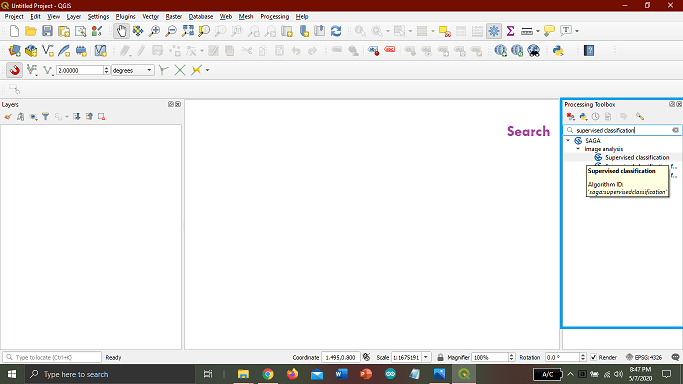Open Python scripts menu in Processing Toolbox

[x=583, y=117]
